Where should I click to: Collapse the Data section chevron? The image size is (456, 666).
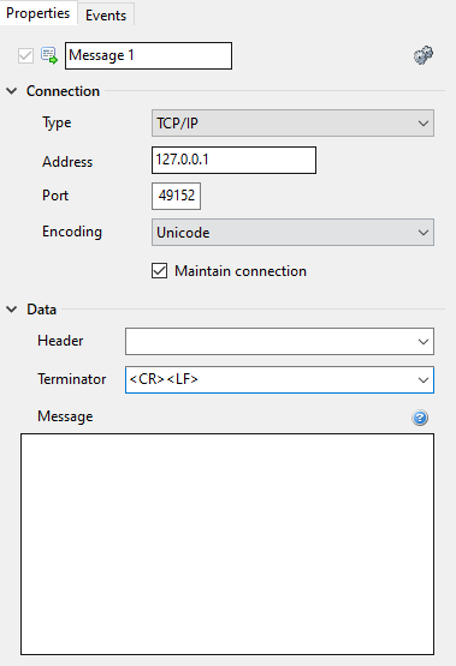pyautogui.click(x=12, y=309)
